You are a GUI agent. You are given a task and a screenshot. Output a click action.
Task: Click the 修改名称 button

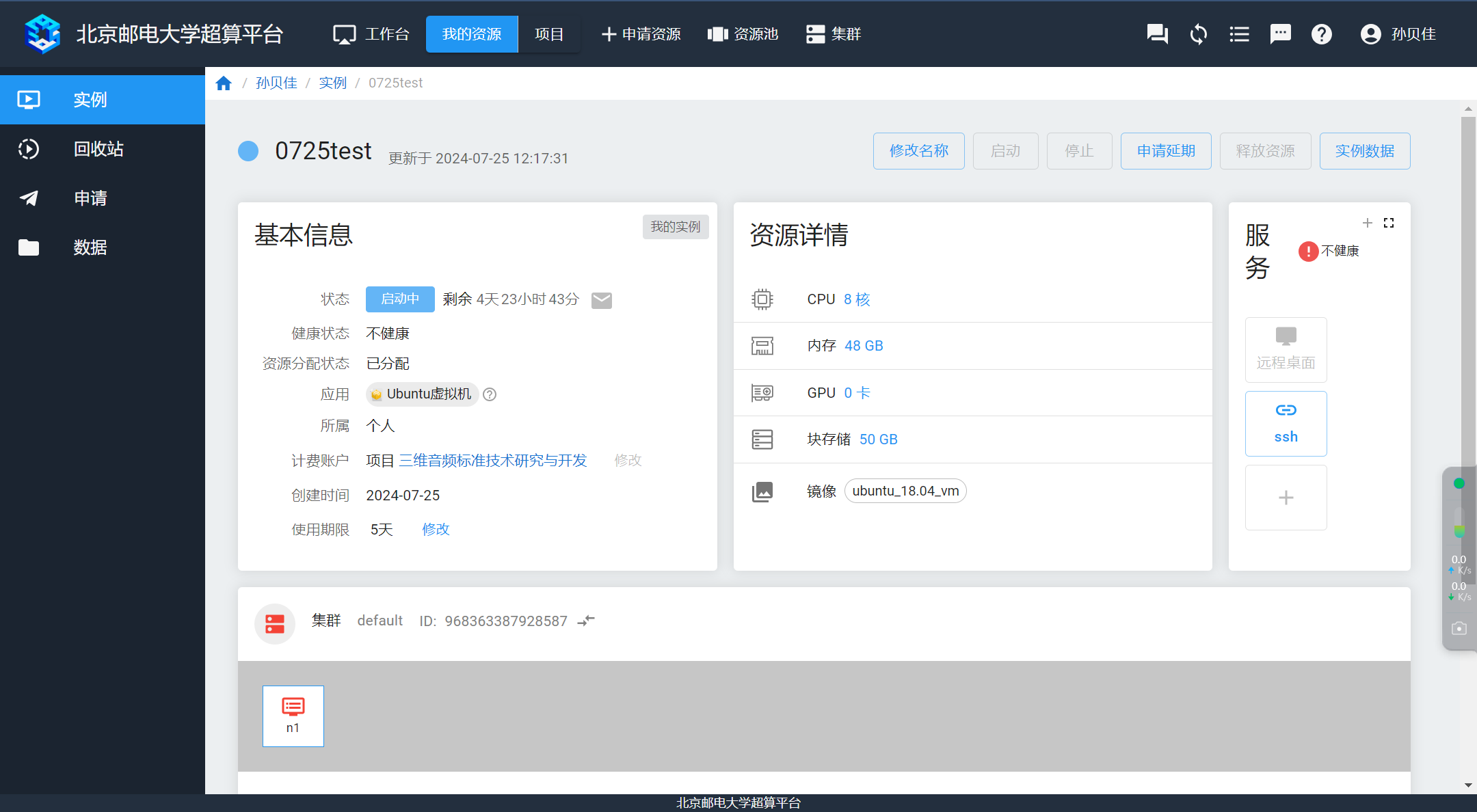(x=918, y=151)
